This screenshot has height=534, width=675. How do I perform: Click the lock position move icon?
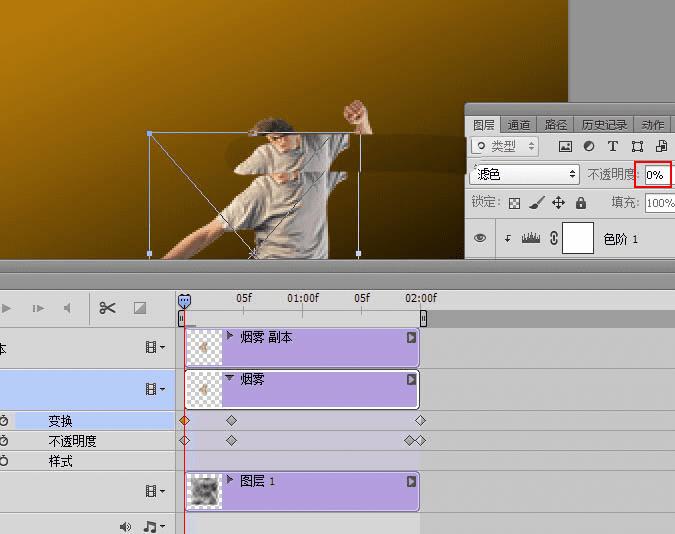click(x=558, y=203)
